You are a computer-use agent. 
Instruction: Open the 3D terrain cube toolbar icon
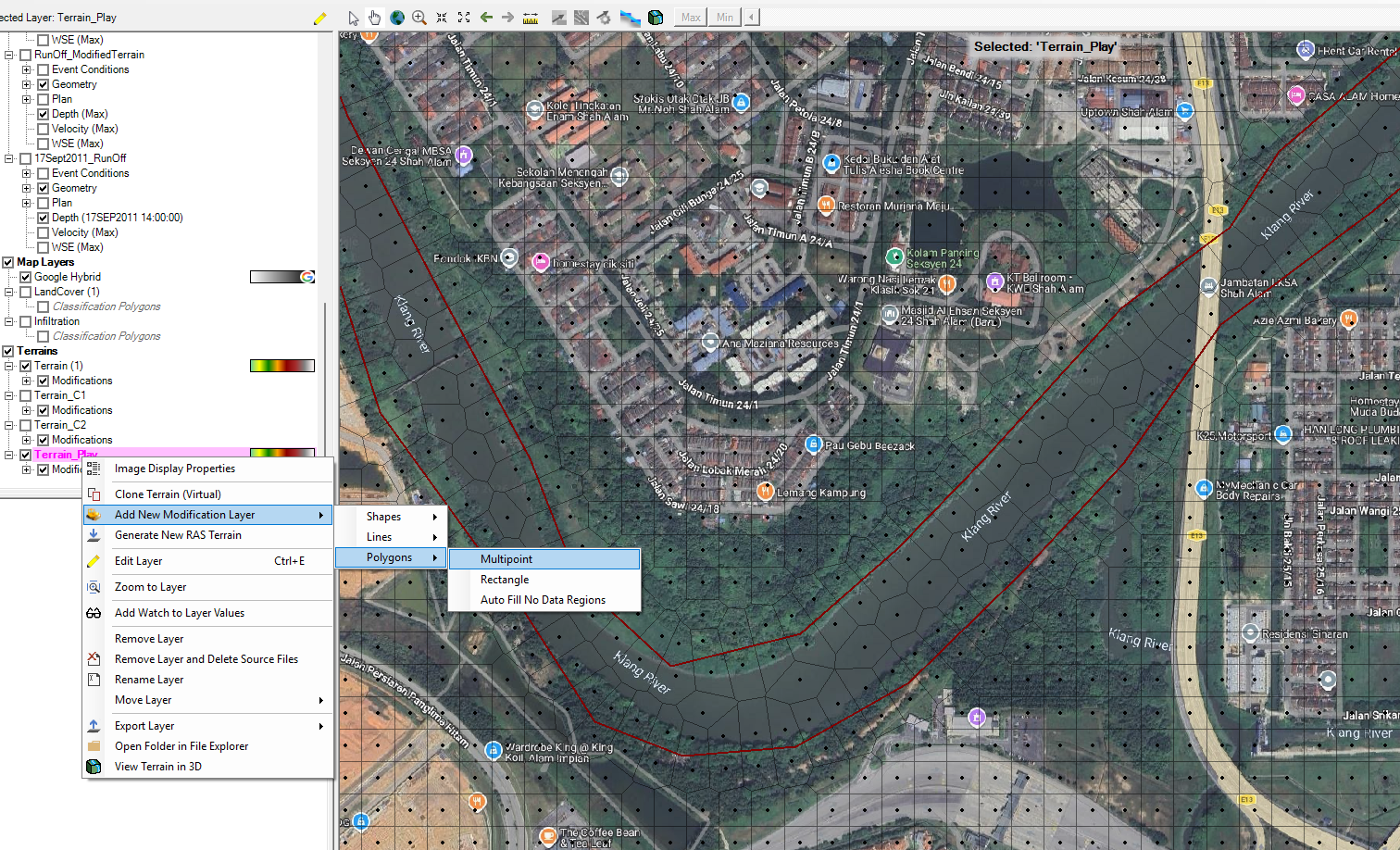(x=656, y=18)
